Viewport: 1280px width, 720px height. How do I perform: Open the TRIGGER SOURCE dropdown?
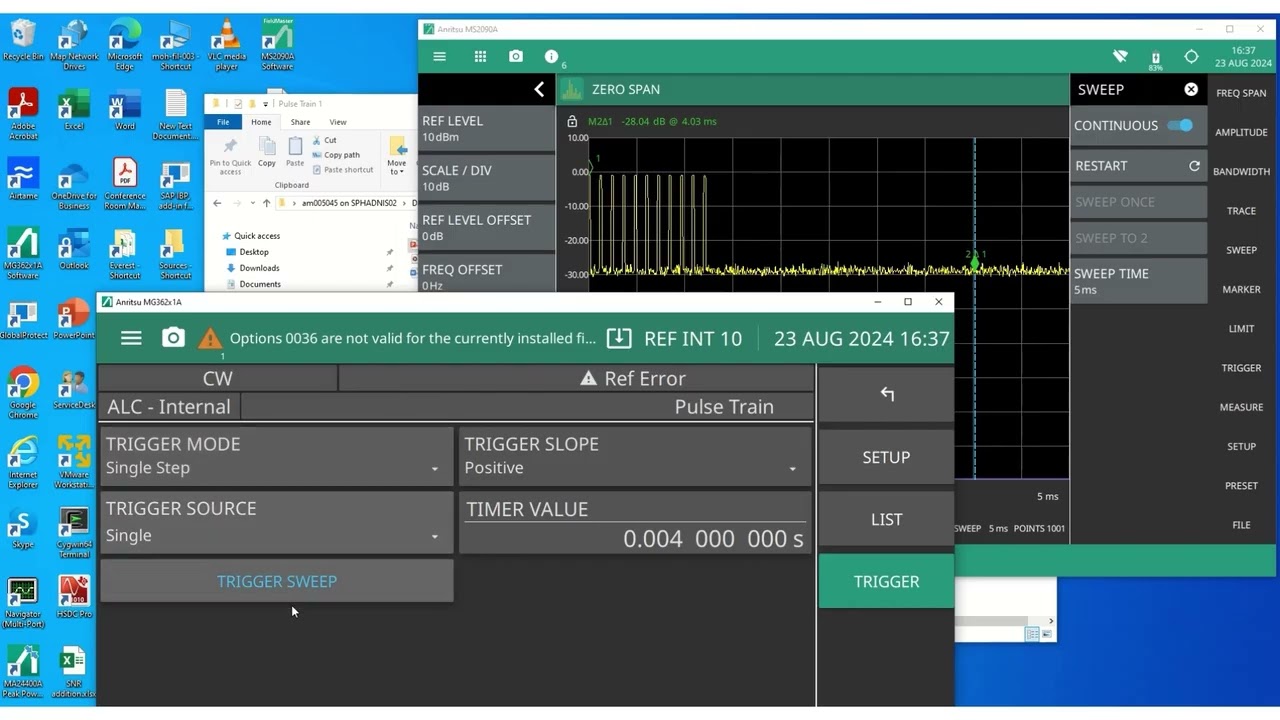pyautogui.click(x=277, y=522)
